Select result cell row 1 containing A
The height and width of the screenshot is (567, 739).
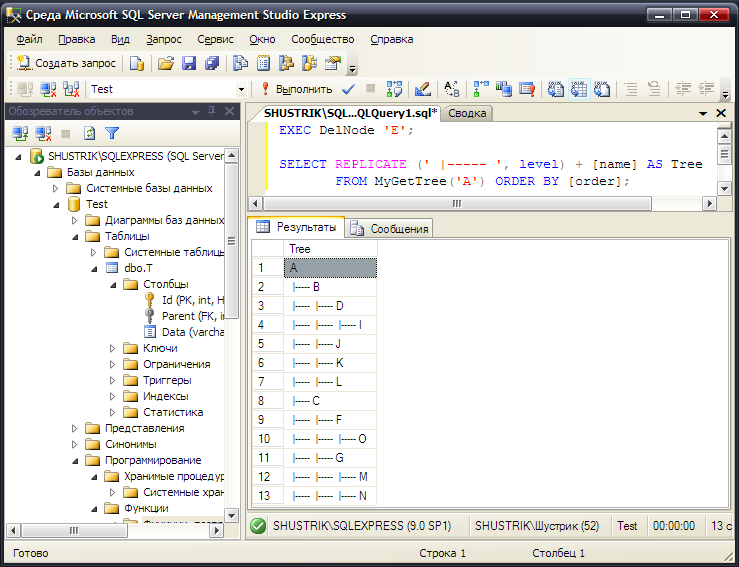point(330,268)
